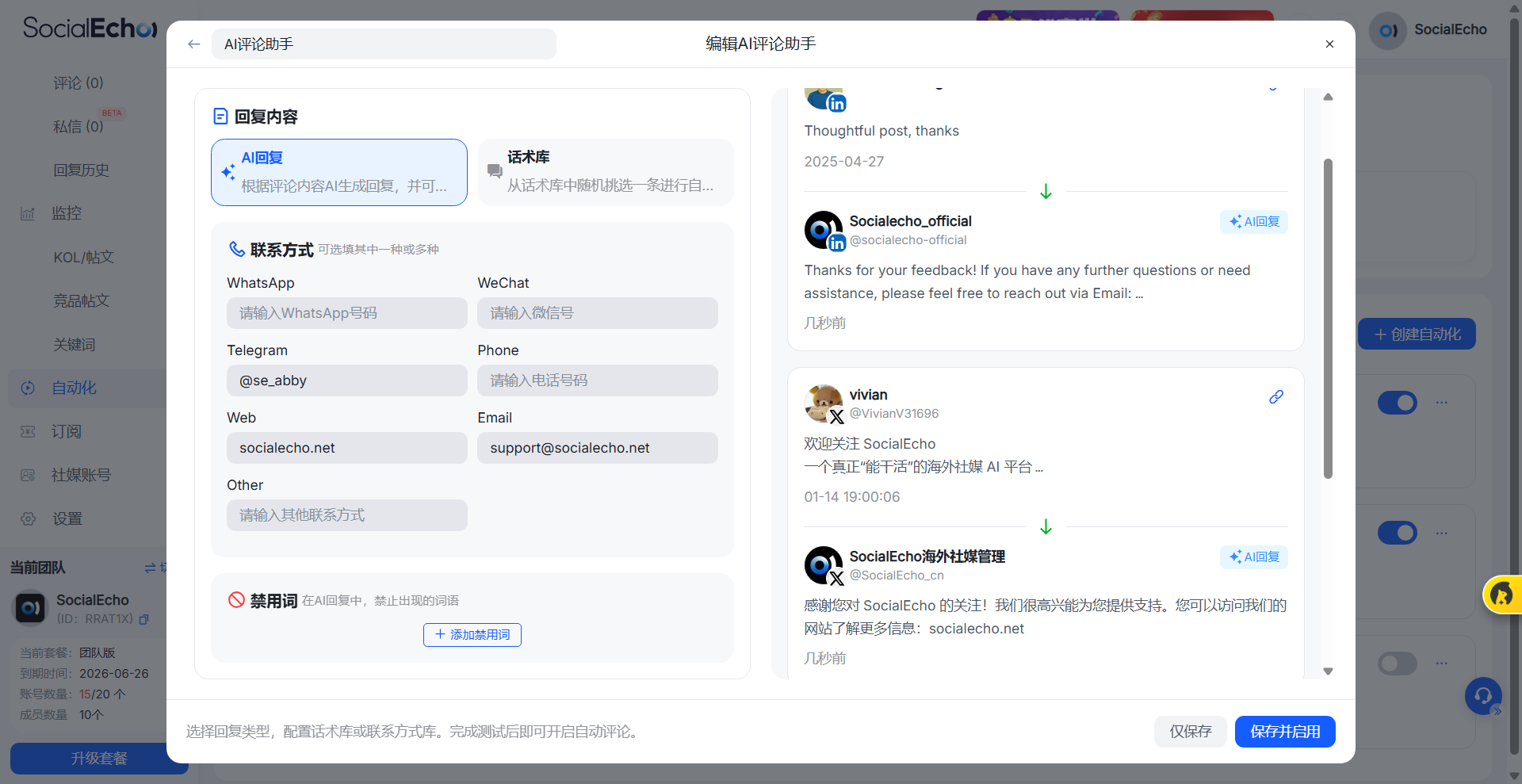Open the blue headset support chat

(x=1483, y=696)
